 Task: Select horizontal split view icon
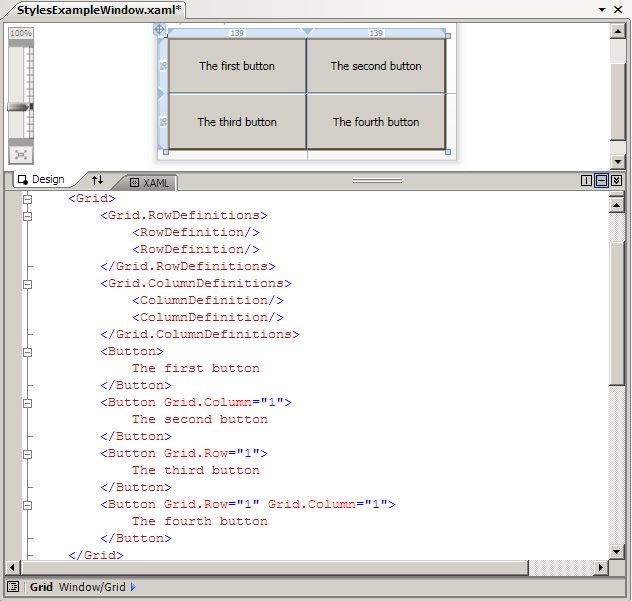point(601,181)
